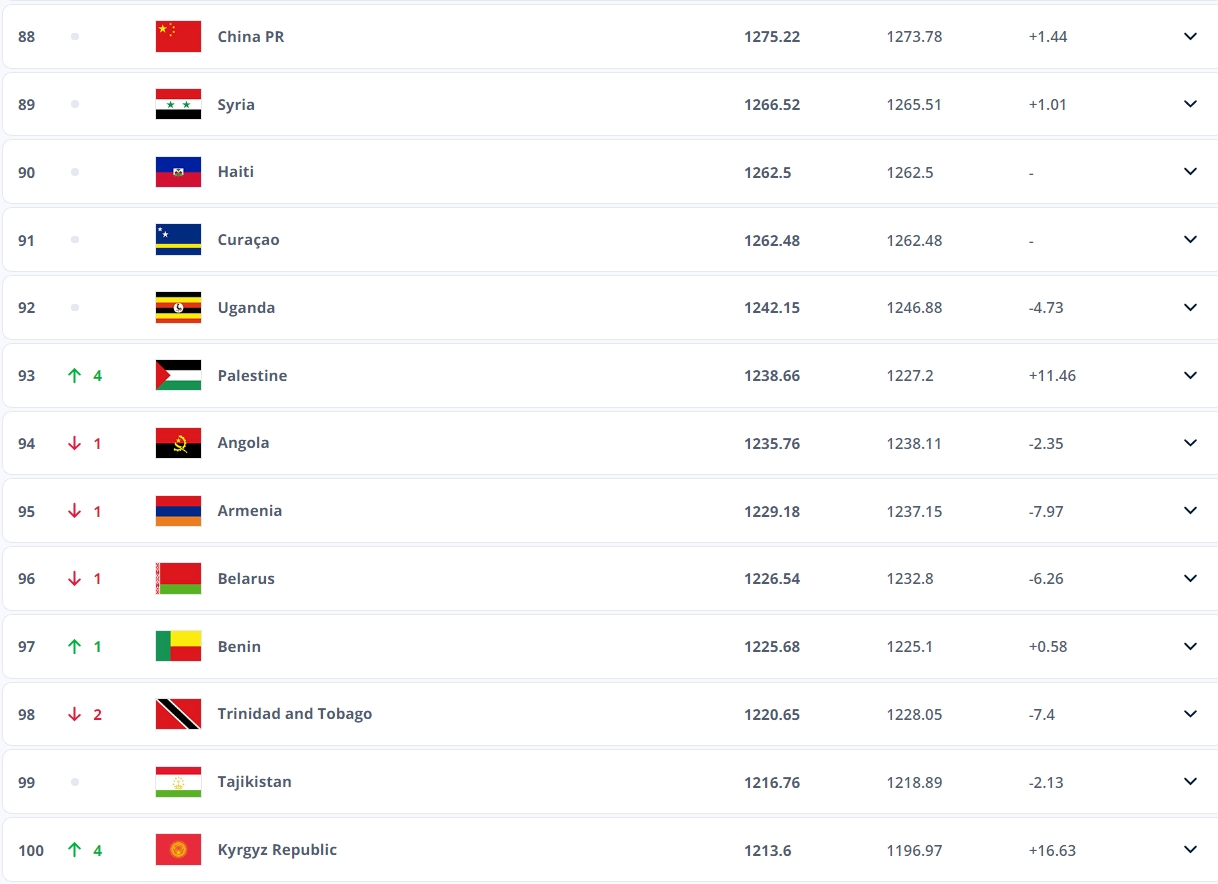Screen dimensions: 1218x884
Task: Click the Palestine flag icon
Action: pos(178,375)
